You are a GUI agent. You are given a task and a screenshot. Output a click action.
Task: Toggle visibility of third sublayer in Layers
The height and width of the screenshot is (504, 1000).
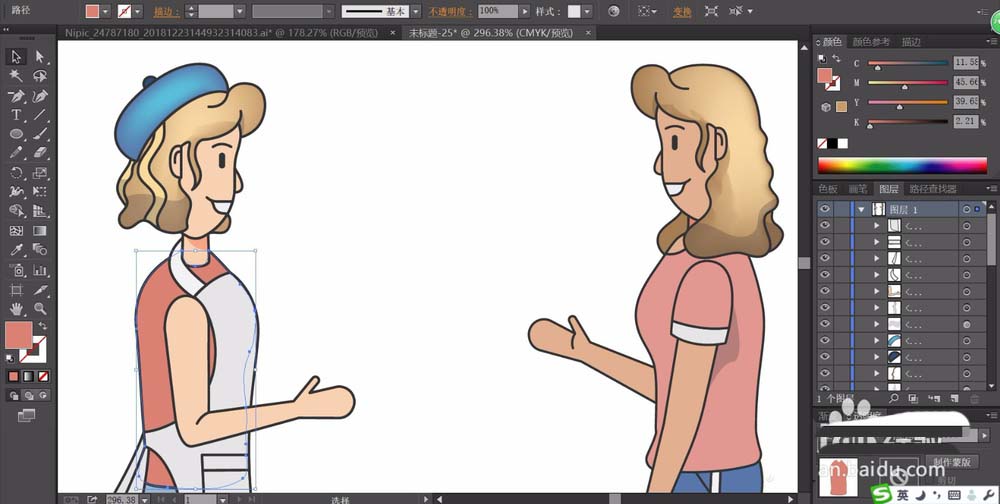[825, 258]
